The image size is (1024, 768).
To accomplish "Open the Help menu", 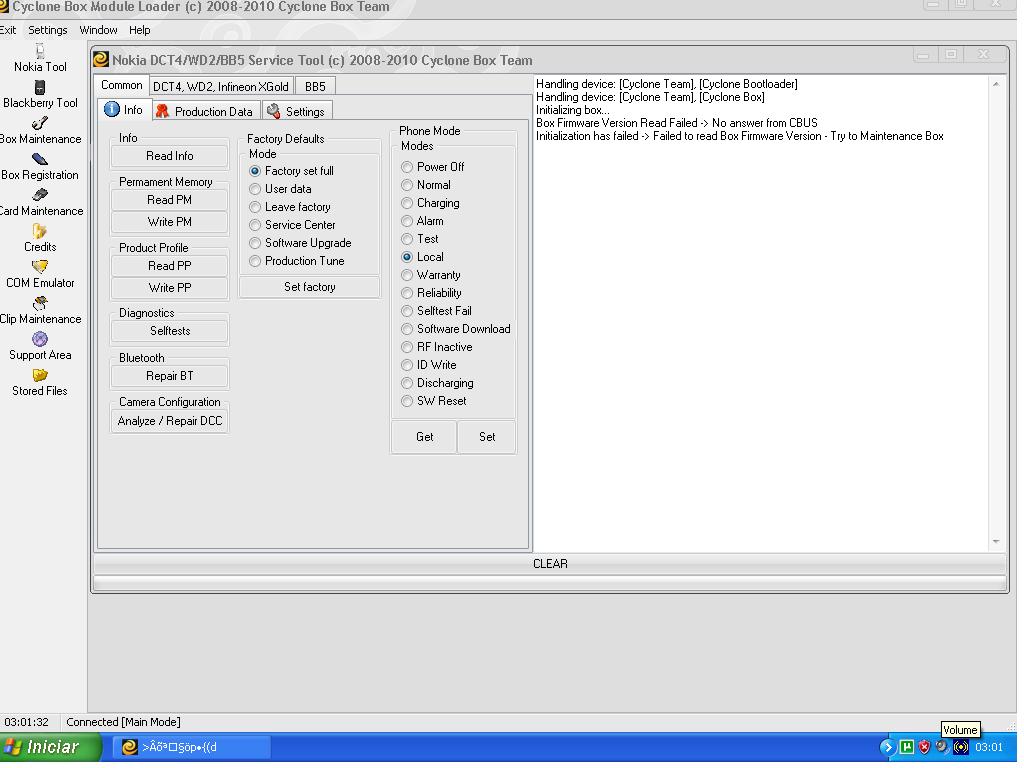I will tap(139, 30).
